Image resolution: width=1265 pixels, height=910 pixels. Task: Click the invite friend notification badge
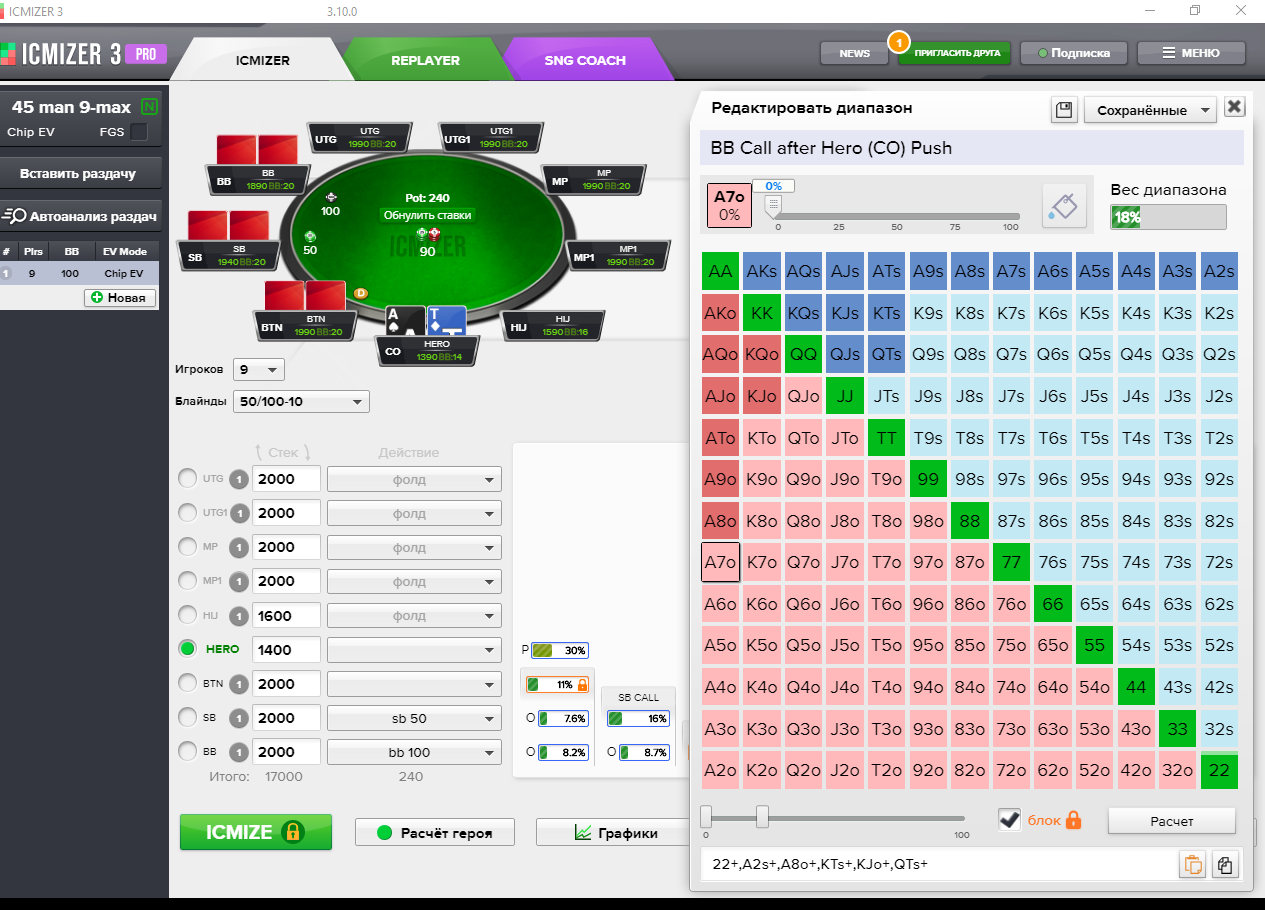coord(898,42)
